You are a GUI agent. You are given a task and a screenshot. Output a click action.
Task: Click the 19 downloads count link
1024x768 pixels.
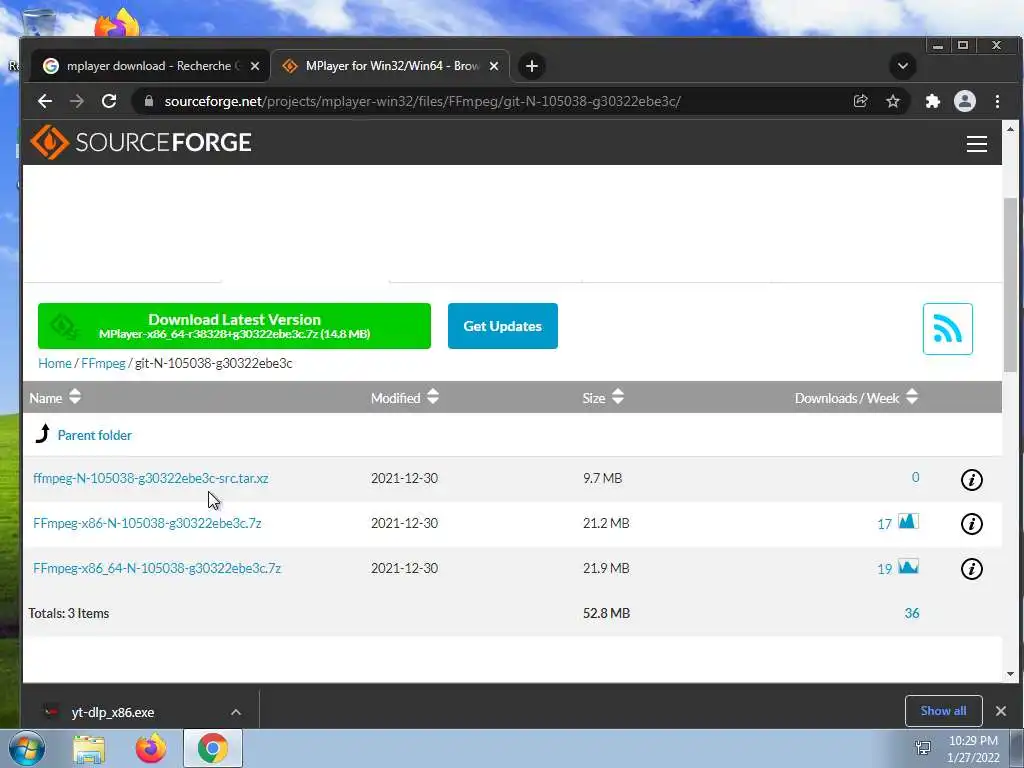point(884,569)
